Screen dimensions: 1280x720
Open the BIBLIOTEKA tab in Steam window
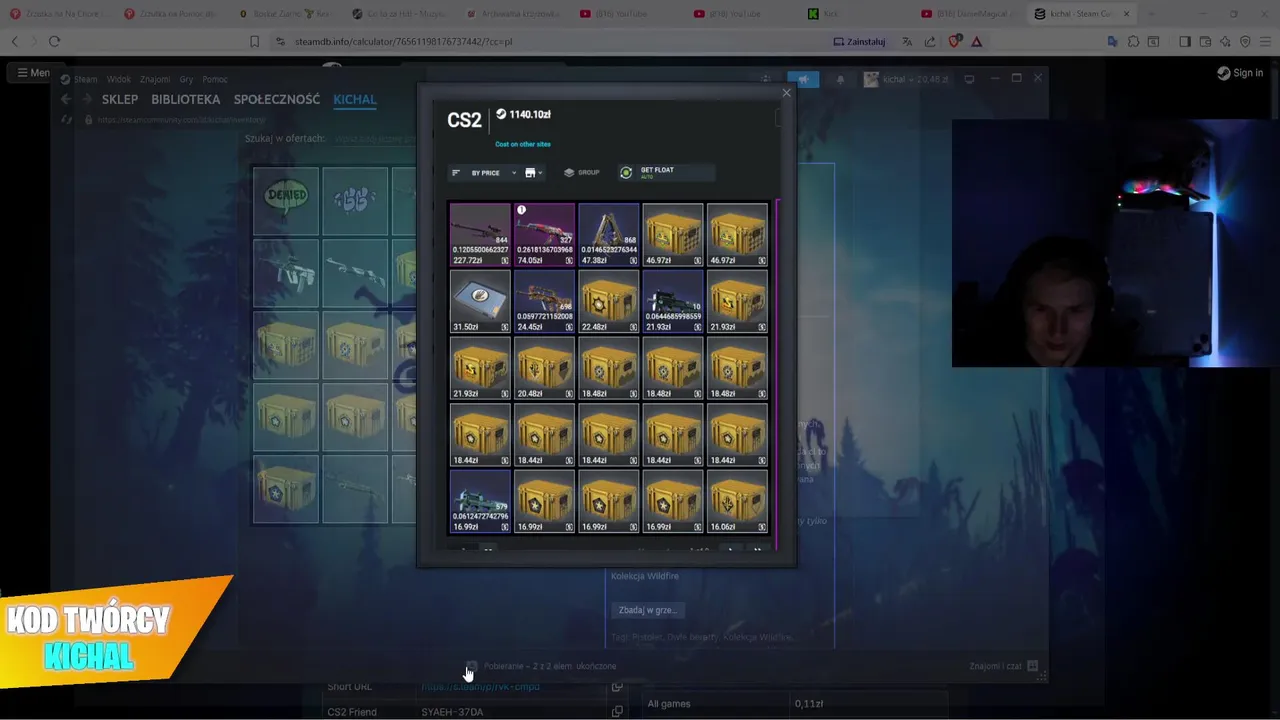point(186,100)
